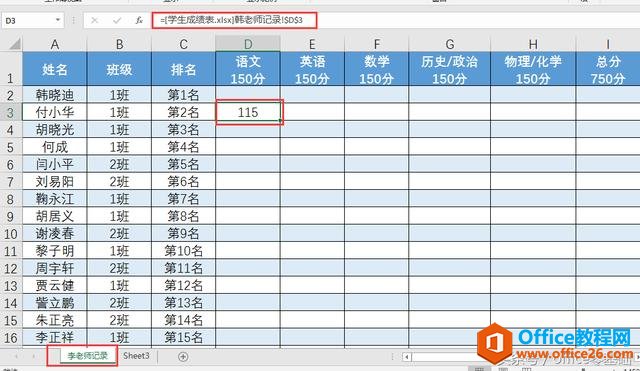Screen dimensions: 640x371
Task: Click the name cell 刘易阳
Action: tap(55, 182)
